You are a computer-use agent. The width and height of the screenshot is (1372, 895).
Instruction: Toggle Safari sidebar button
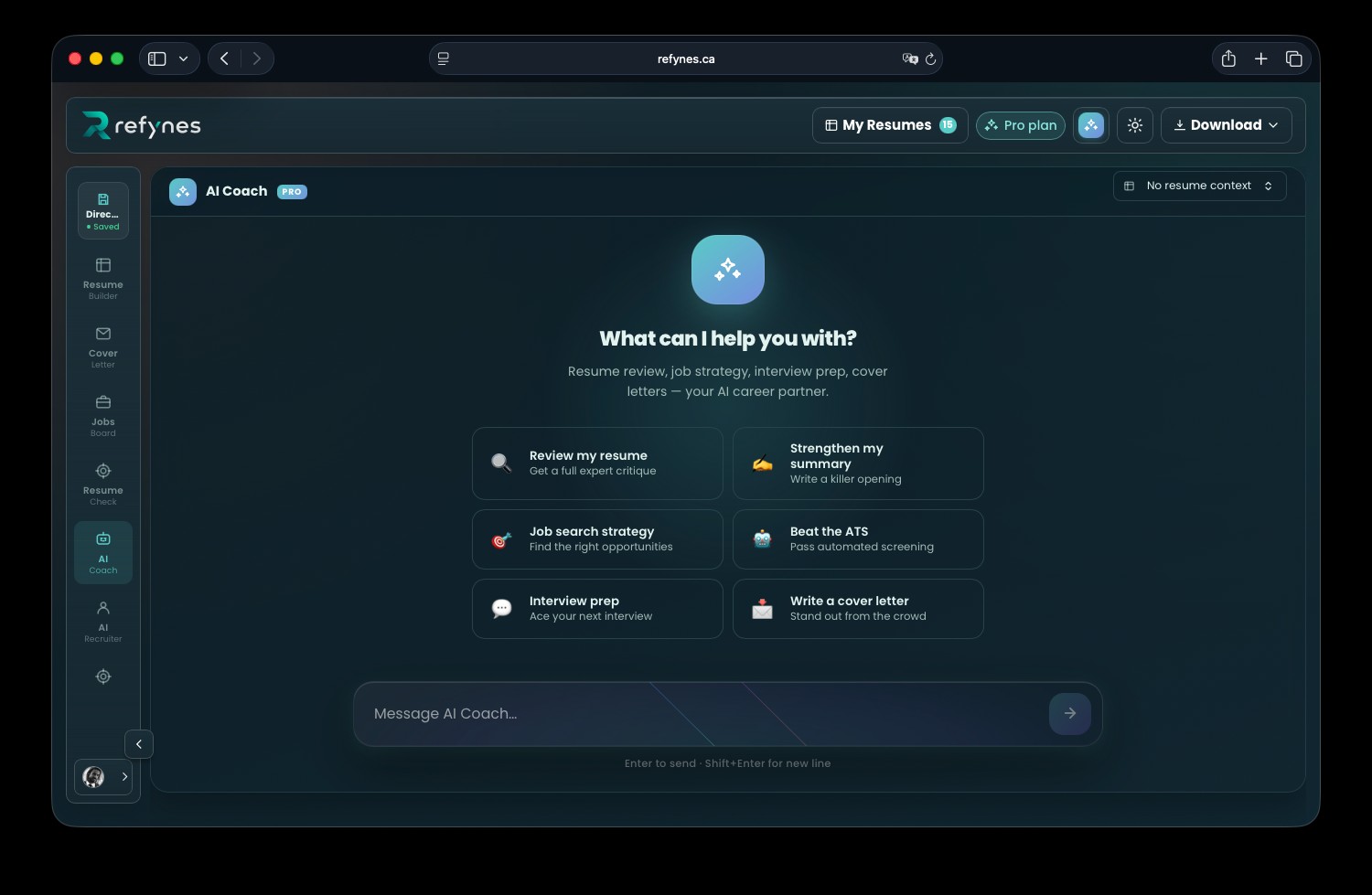(157, 59)
